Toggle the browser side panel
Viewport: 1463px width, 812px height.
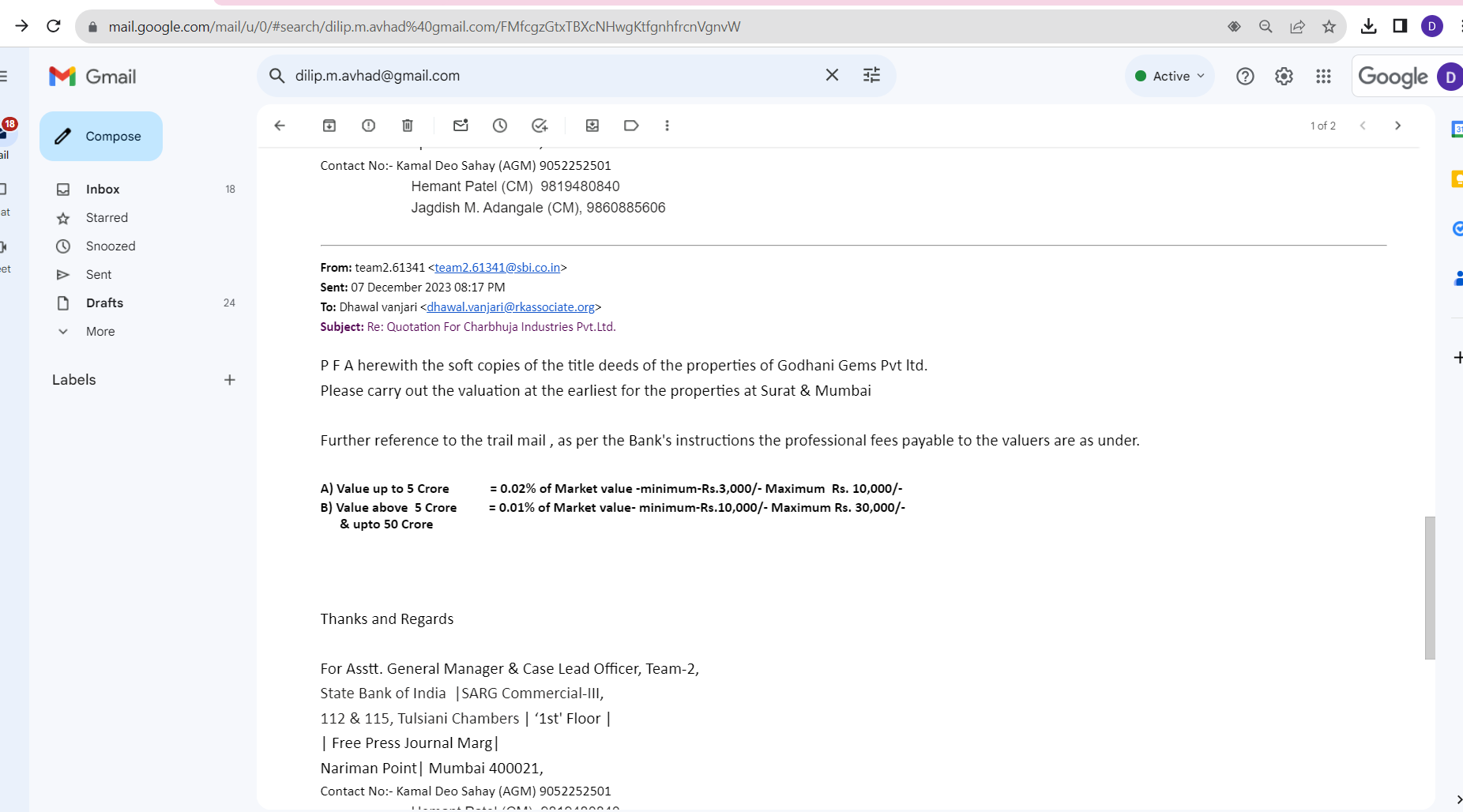(x=1400, y=26)
